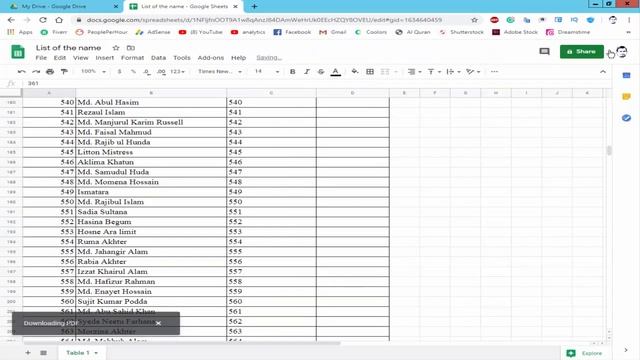Open the Insert menu
Screen dimensions: 640x360
coord(104,58)
